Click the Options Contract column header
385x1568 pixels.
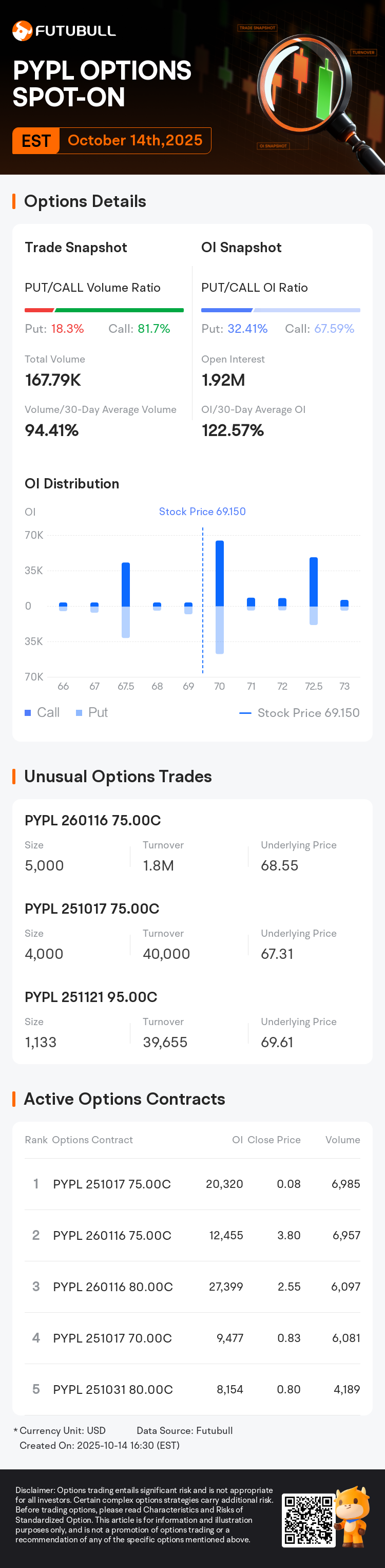coord(92,1140)
